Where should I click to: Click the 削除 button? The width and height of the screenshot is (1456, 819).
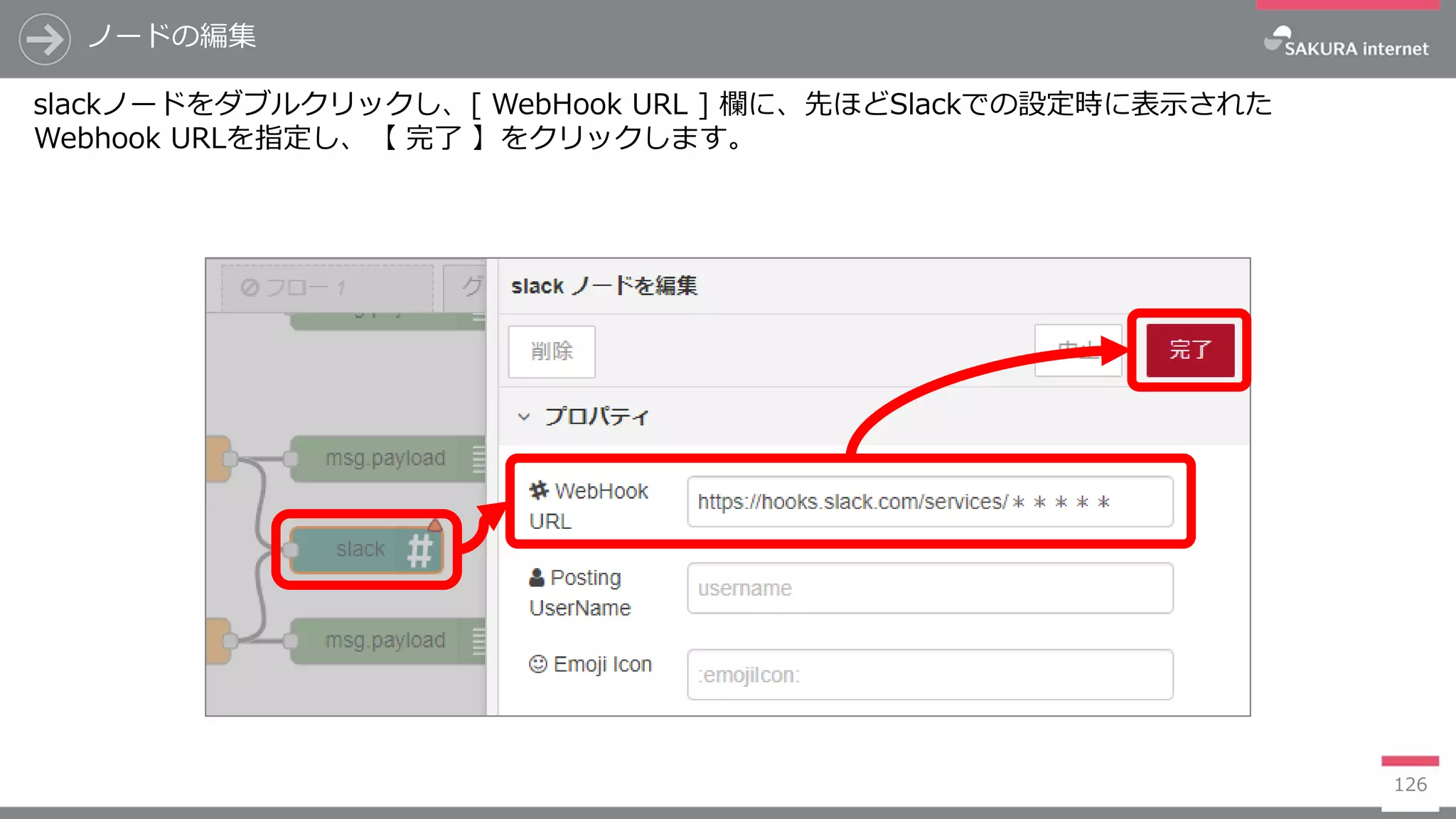pos(552,351)
